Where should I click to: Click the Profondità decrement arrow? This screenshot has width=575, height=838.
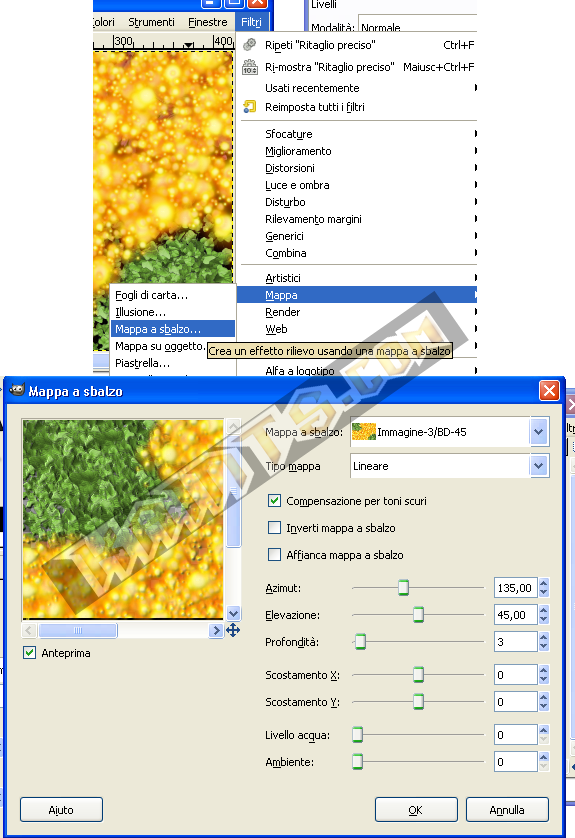point(543,646)
